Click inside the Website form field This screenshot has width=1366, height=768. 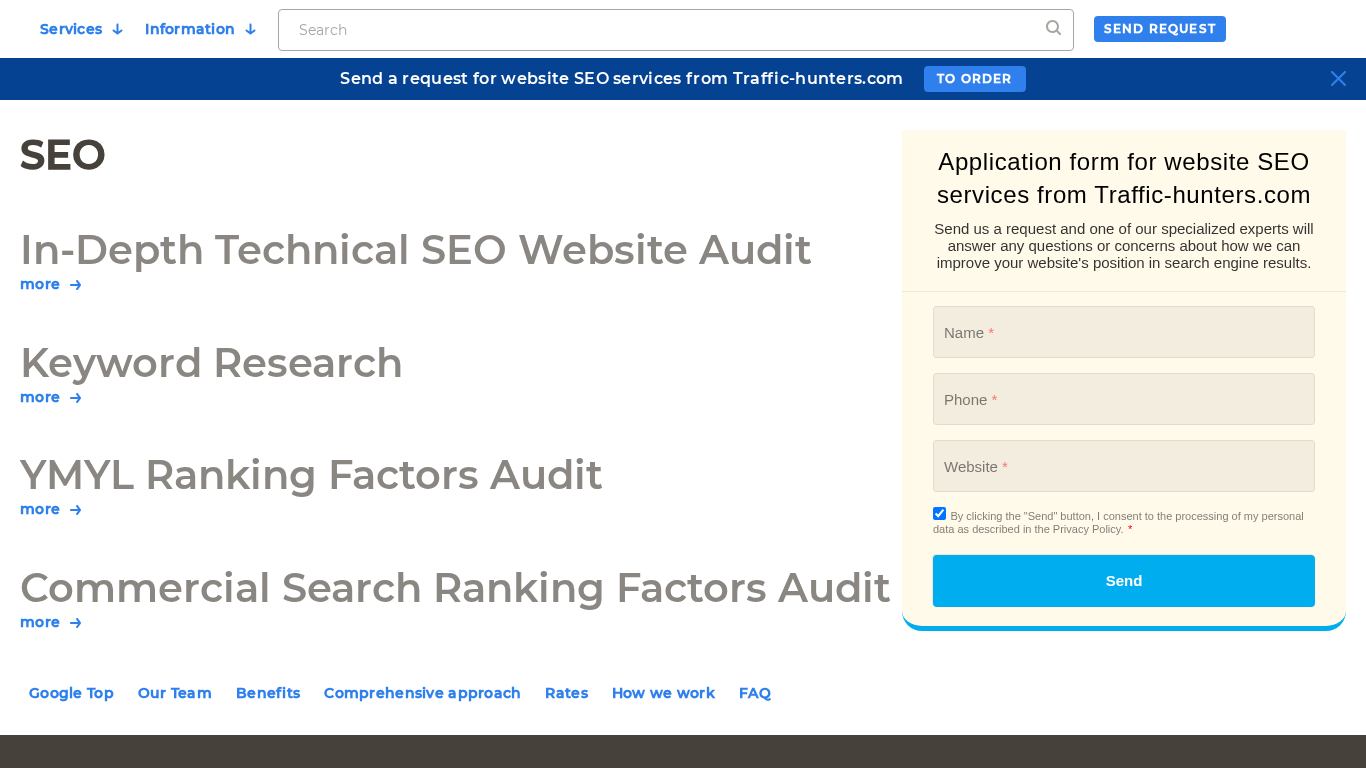pos(1123,466)
